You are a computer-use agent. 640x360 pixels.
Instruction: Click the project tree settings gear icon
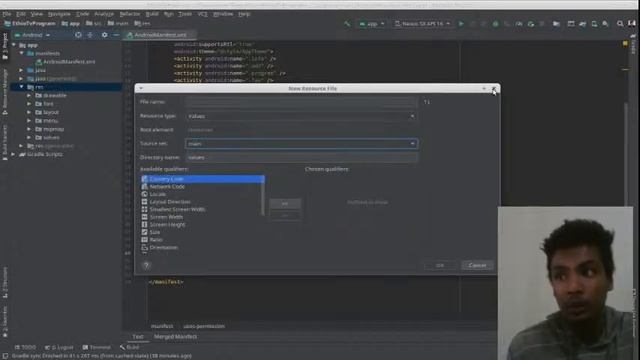tap(104, 35)
